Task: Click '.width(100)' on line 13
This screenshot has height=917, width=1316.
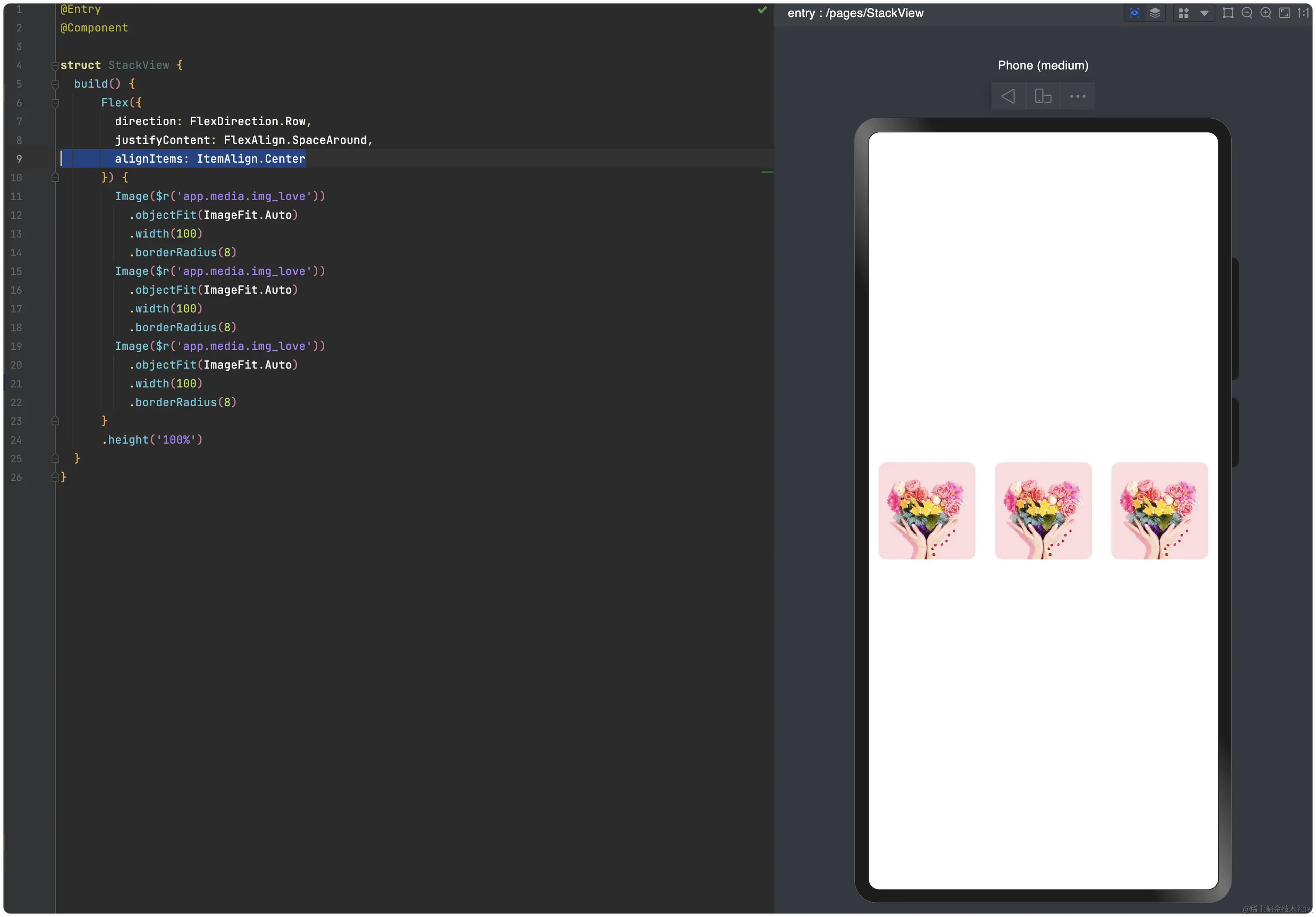Action: pyautogui.click(x=166, y=234)
